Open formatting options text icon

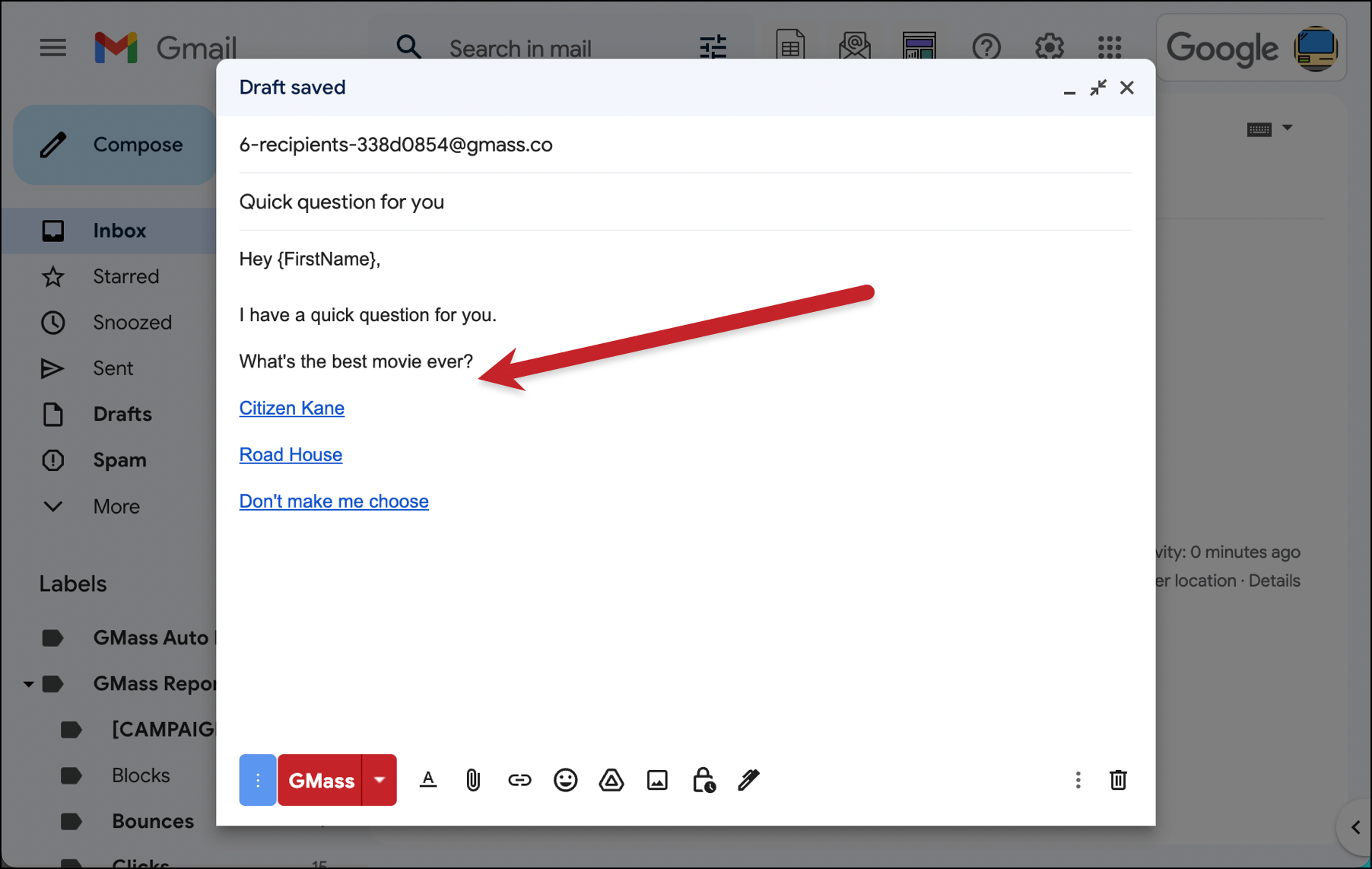[428, 780]
